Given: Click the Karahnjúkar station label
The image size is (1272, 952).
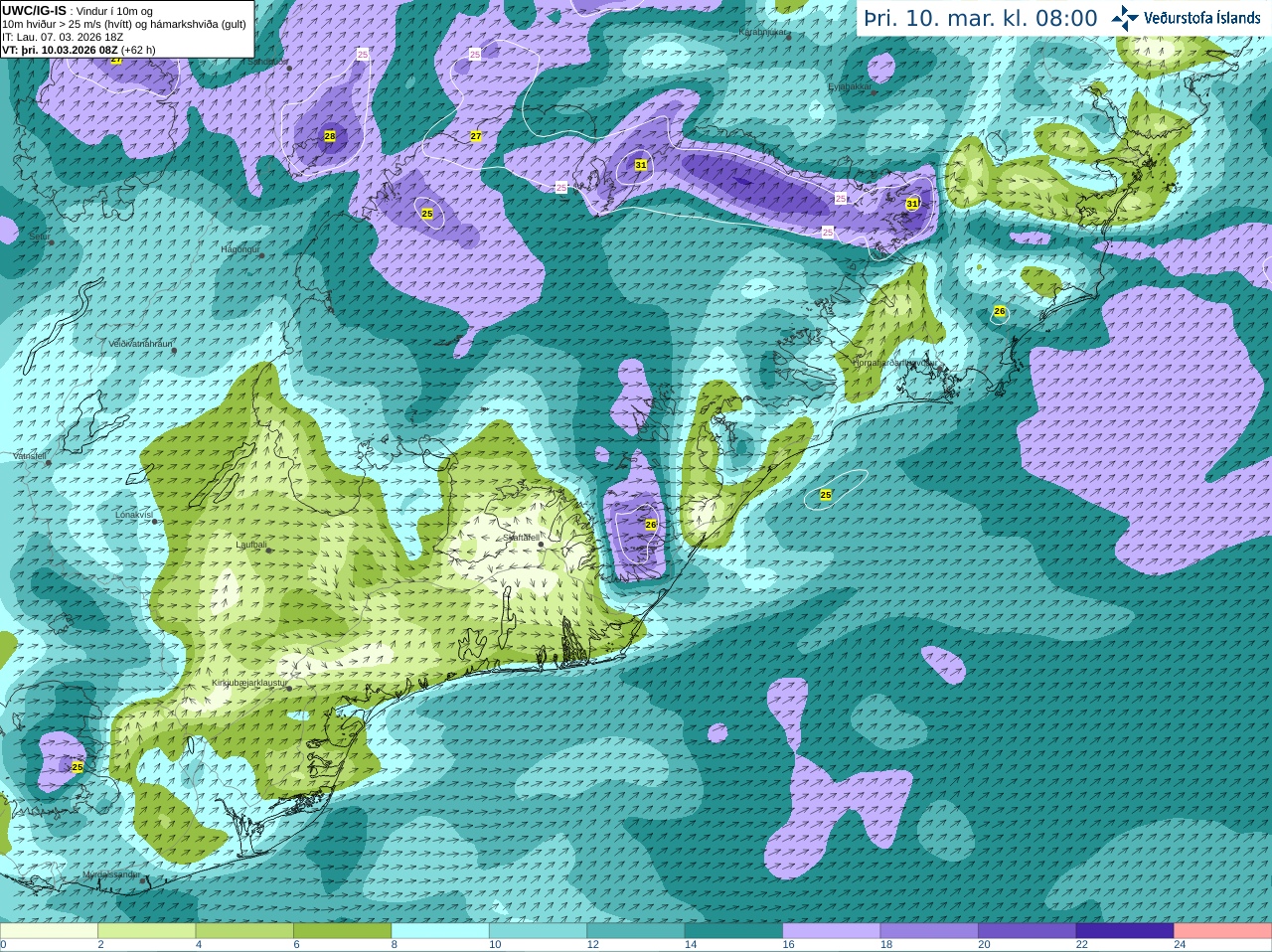Looking at the screenshot, I should (x=763, y=32).
